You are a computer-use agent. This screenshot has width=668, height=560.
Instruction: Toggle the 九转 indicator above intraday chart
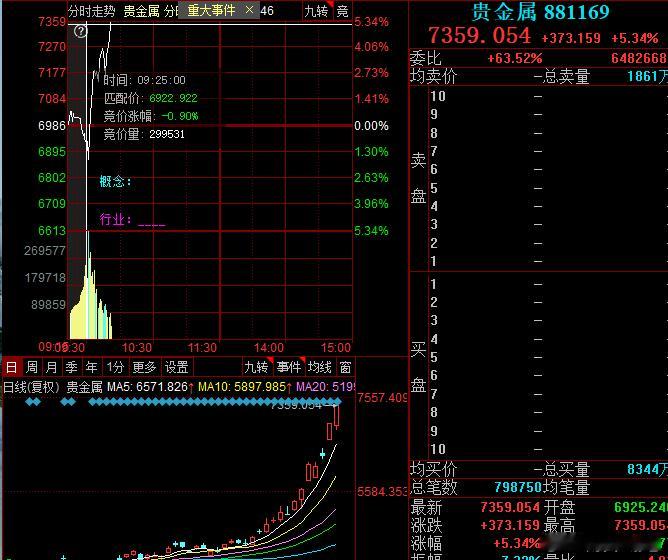pyautogui.click(x=316, y=11)
